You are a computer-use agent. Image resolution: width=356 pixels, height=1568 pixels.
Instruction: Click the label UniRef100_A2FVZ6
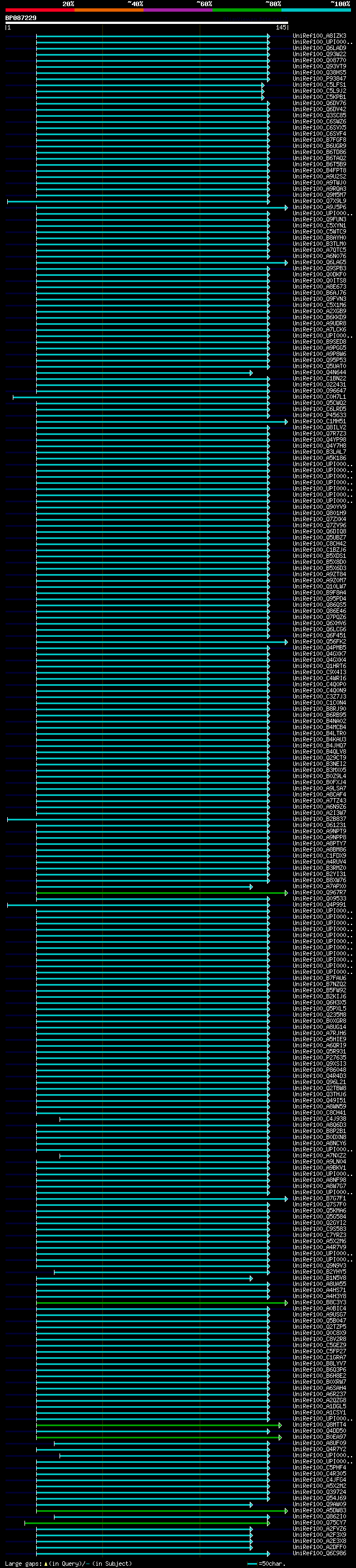coord(319,1529)
